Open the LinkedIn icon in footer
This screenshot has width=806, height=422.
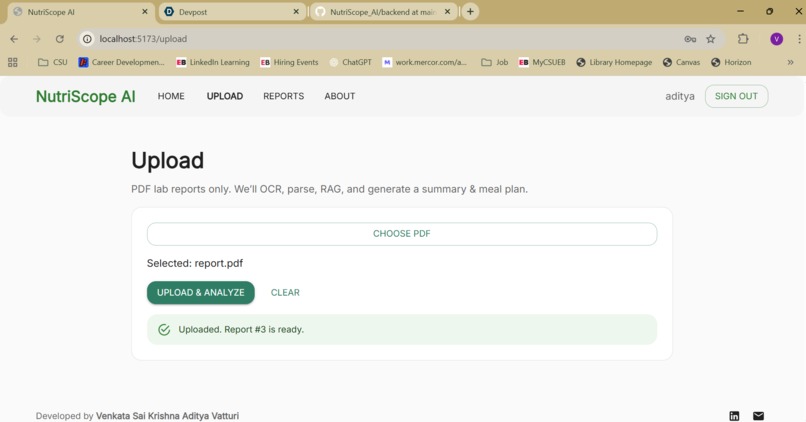[734, 415]
